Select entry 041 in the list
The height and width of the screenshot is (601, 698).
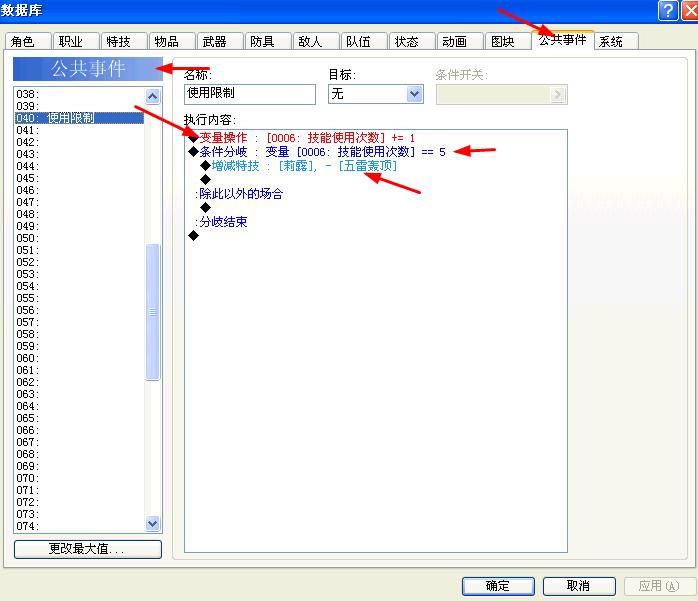79,130
